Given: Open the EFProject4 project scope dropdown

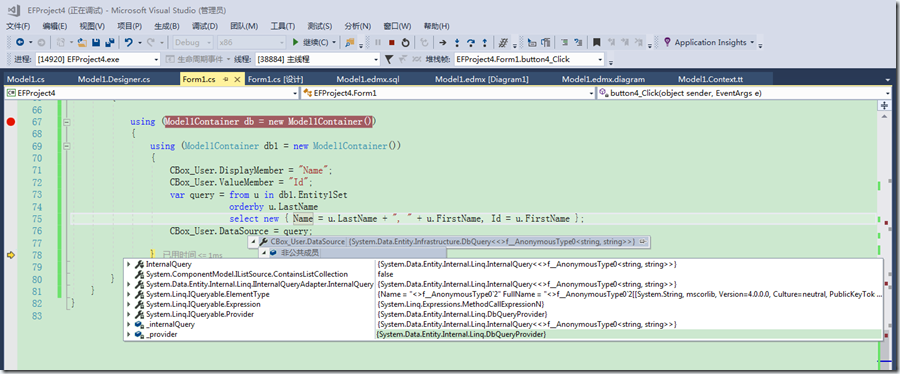Looking at the screenshot, I should click(x=152, y=93).
